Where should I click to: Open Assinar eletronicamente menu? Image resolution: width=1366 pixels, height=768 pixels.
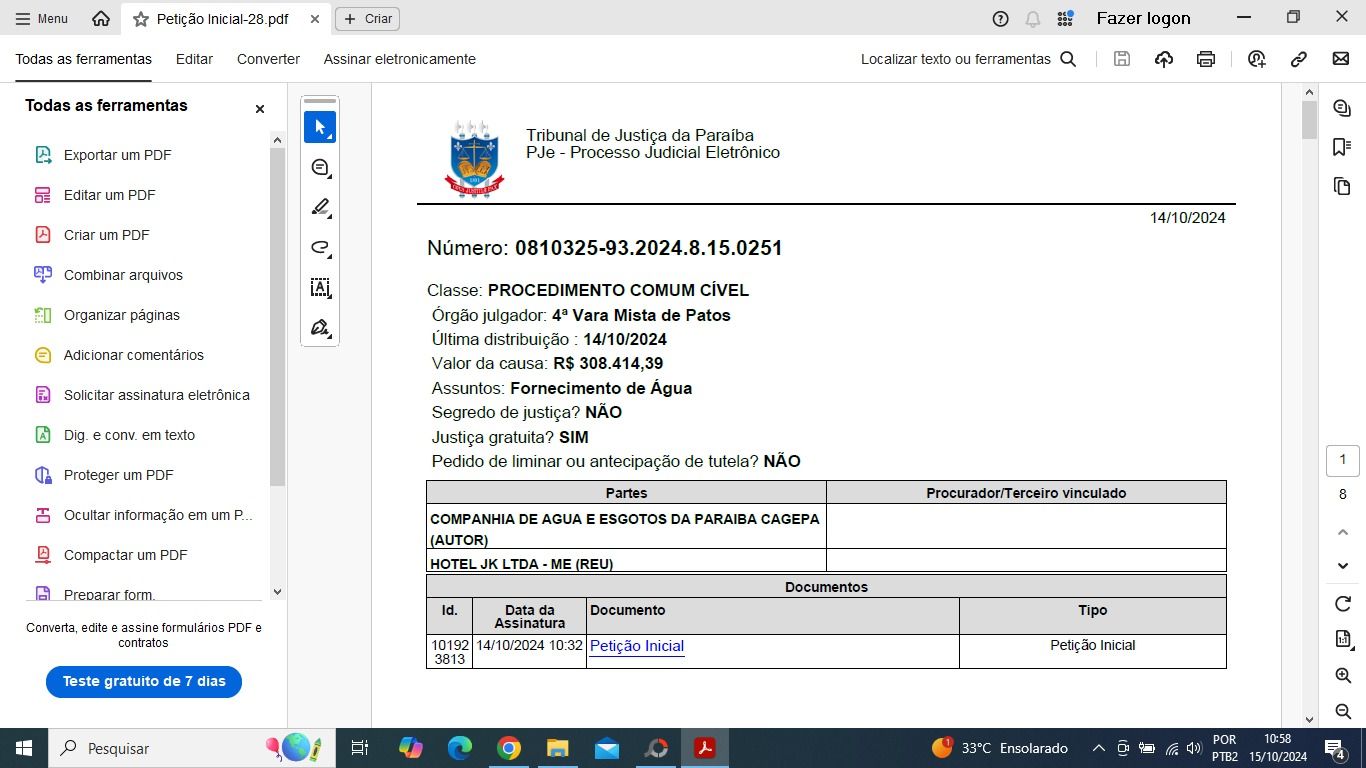point(399,59)
